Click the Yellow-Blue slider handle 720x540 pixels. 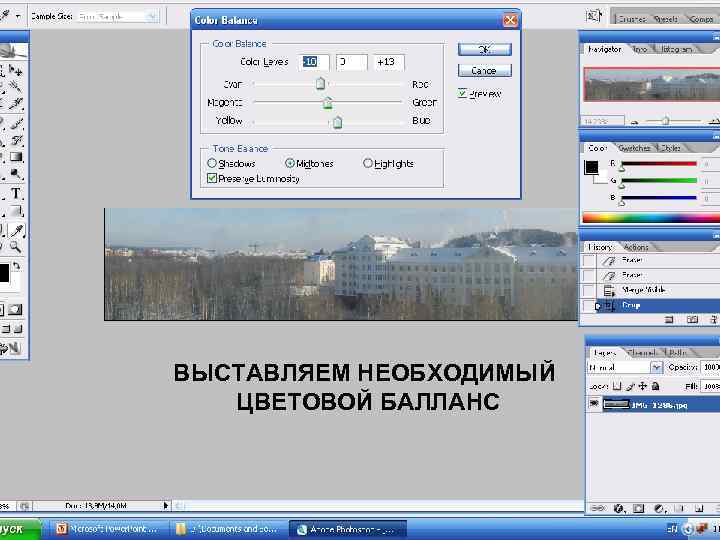(338, 122)
